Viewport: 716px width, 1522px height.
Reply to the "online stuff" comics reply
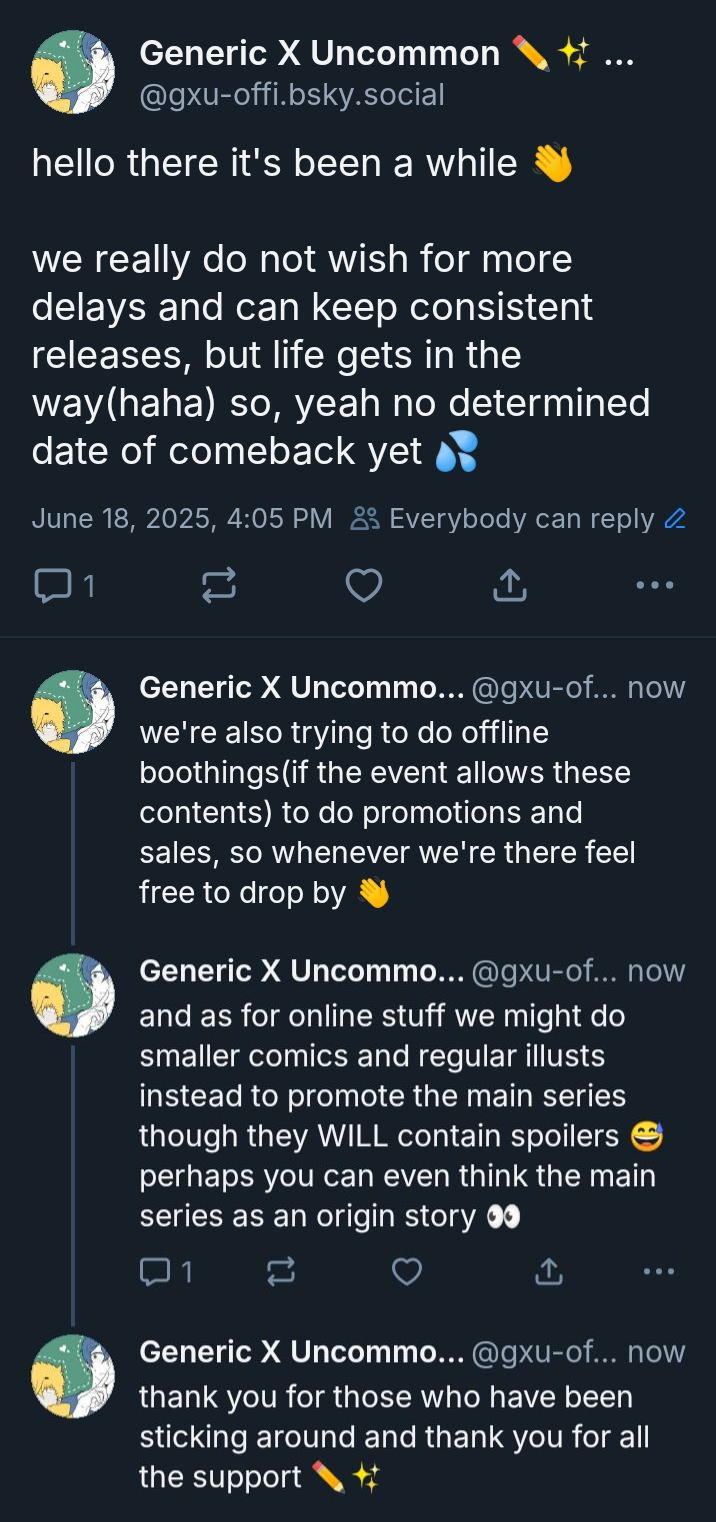tap(155, 1271)
